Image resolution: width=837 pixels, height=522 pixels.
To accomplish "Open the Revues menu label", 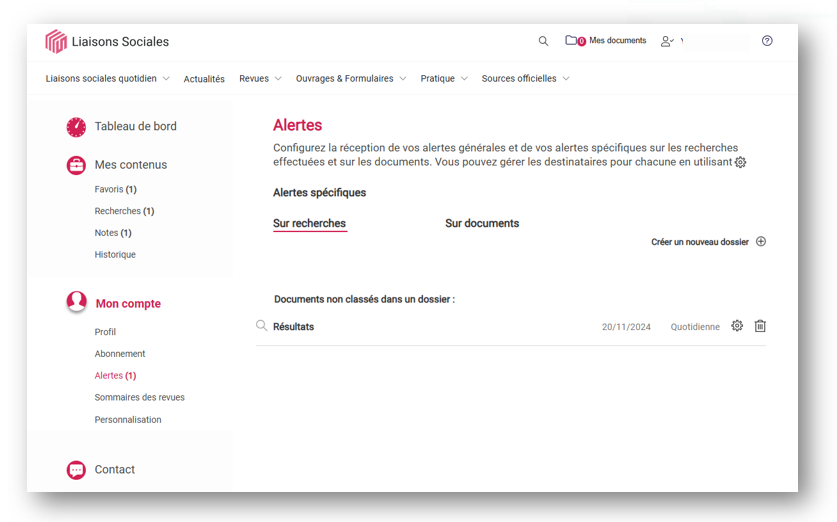I will coord(254,78).
